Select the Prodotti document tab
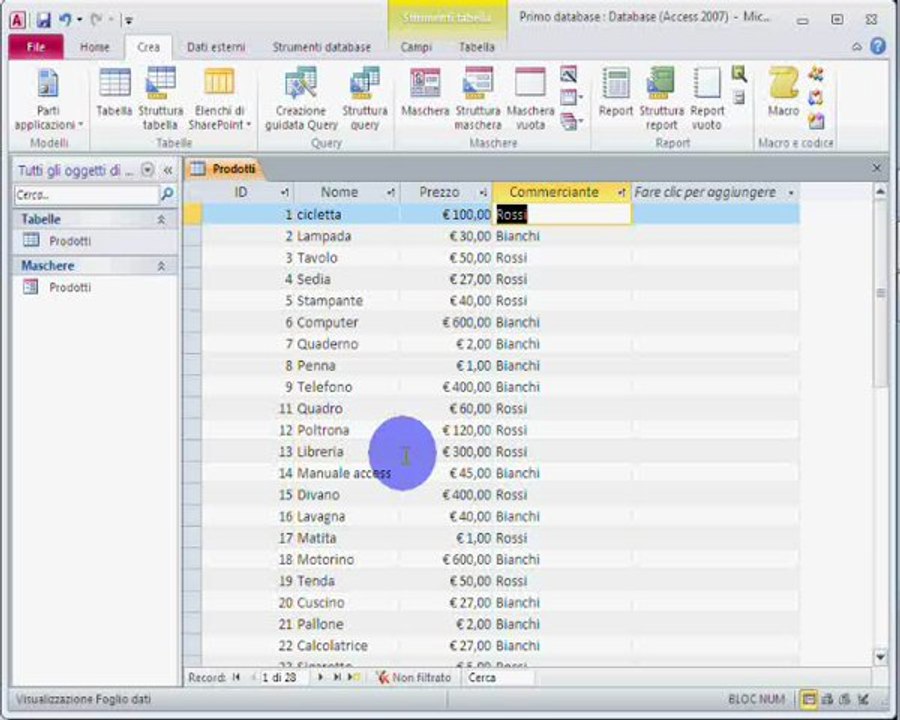 coord(225,169)
